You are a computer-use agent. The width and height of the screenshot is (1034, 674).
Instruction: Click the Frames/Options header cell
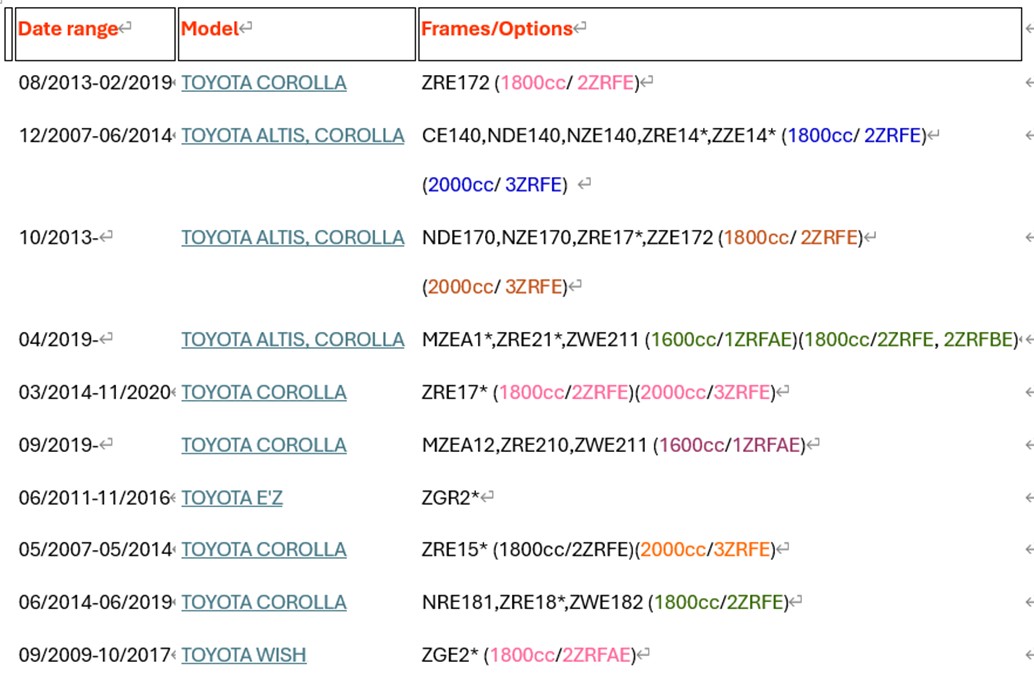(720, 34)
